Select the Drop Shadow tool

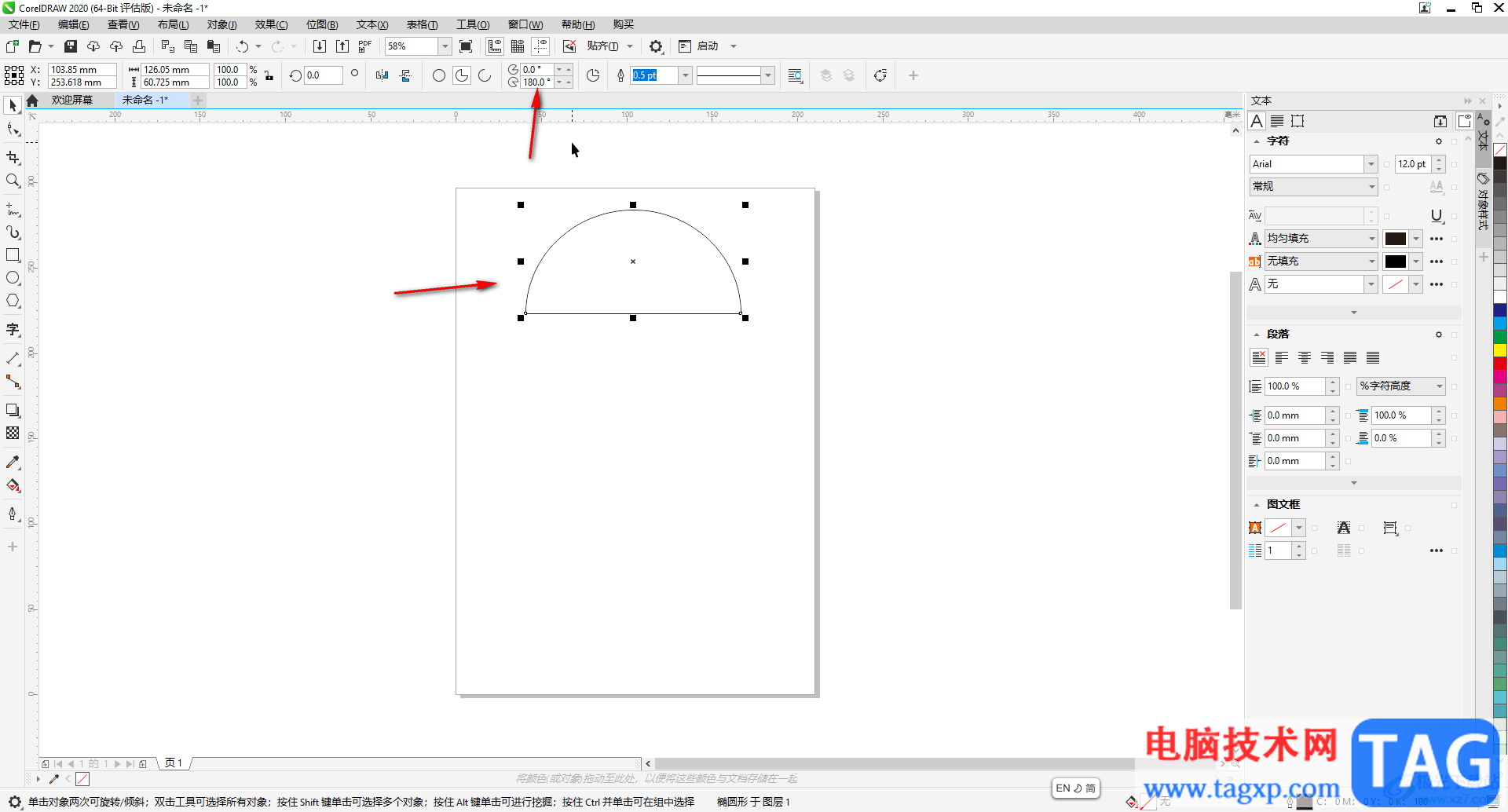coord(13,410)
